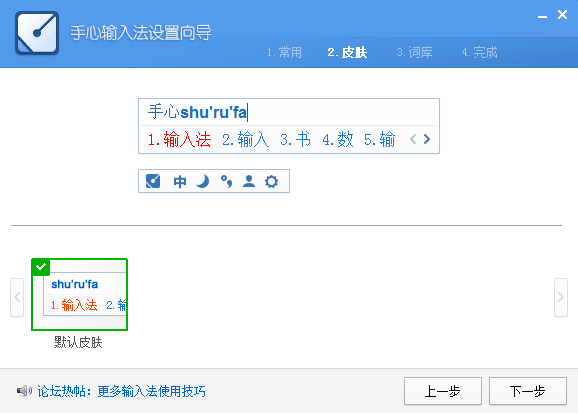Screen dimensions: 578x413
Task: Pick candidate 4.数
Action: tap(338, 139)
